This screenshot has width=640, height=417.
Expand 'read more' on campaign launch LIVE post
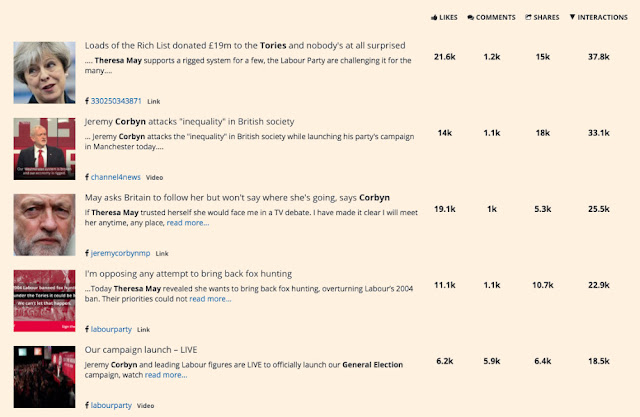coord(166,375)
